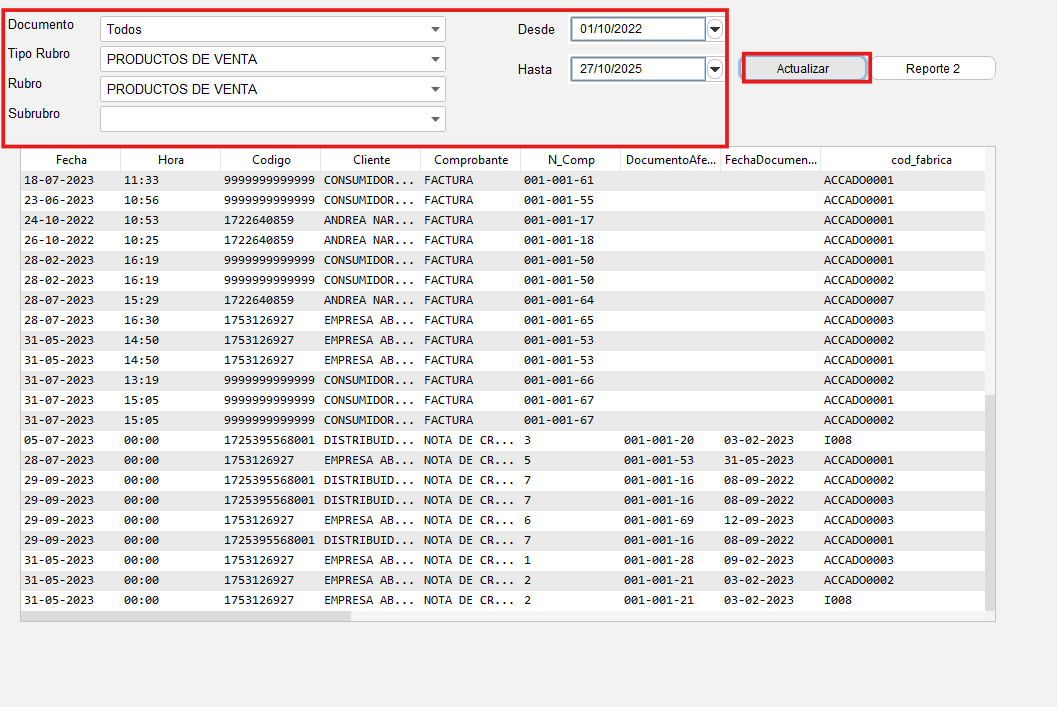Sort by the Fecha column header

71,160
